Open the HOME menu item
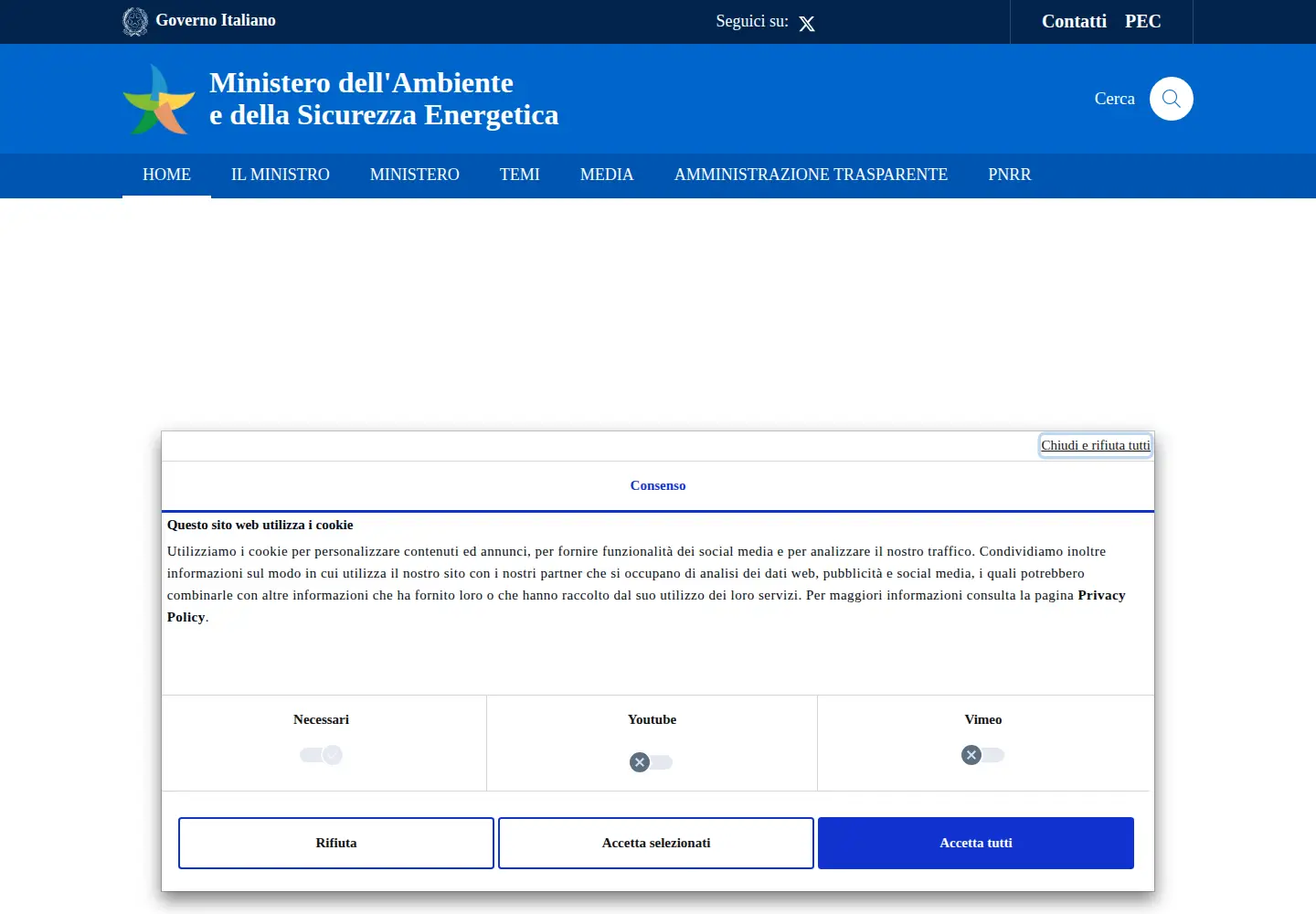The width and height of the screenshot is (1316, 914). (166, 175)
